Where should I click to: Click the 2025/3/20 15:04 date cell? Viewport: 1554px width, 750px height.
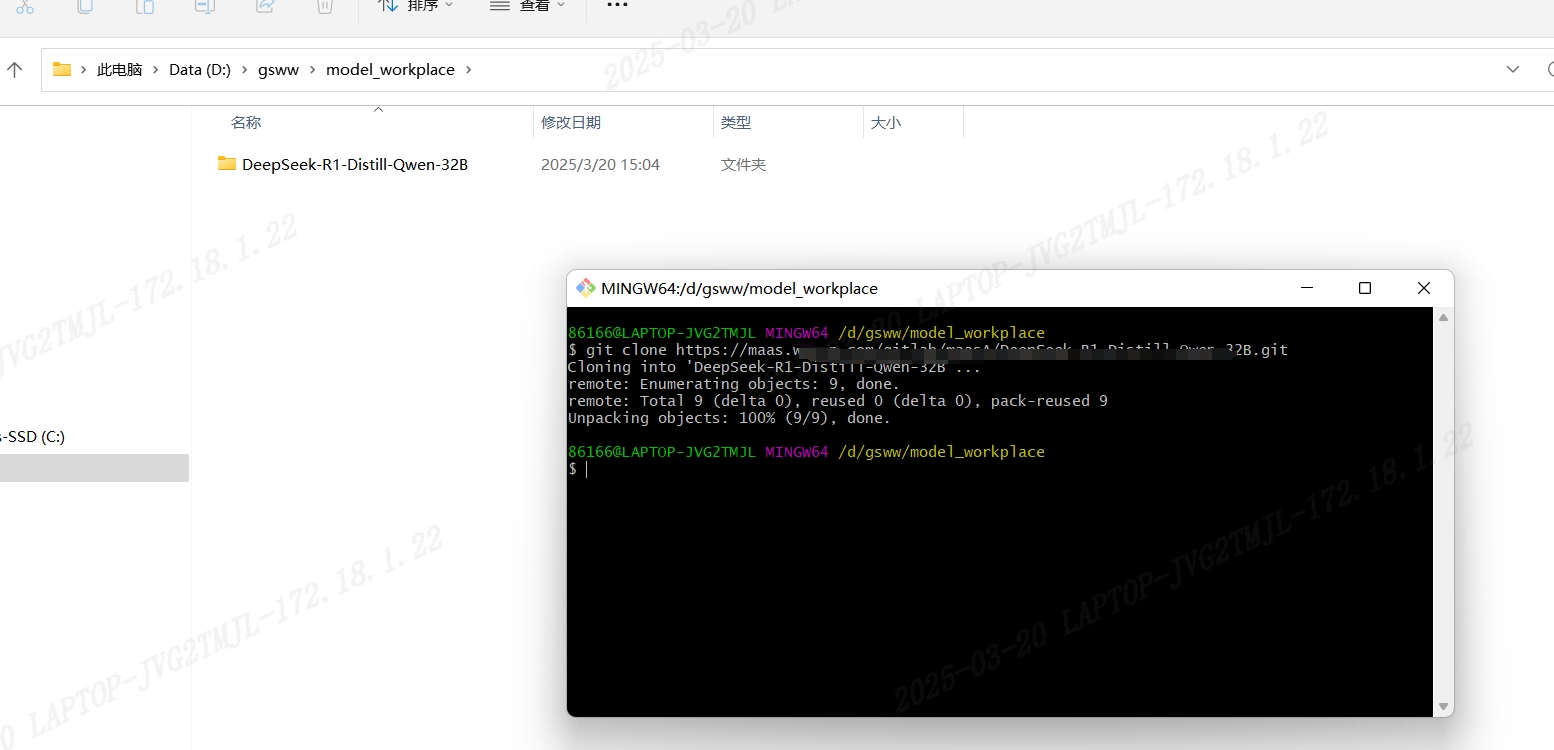[600, 164]
